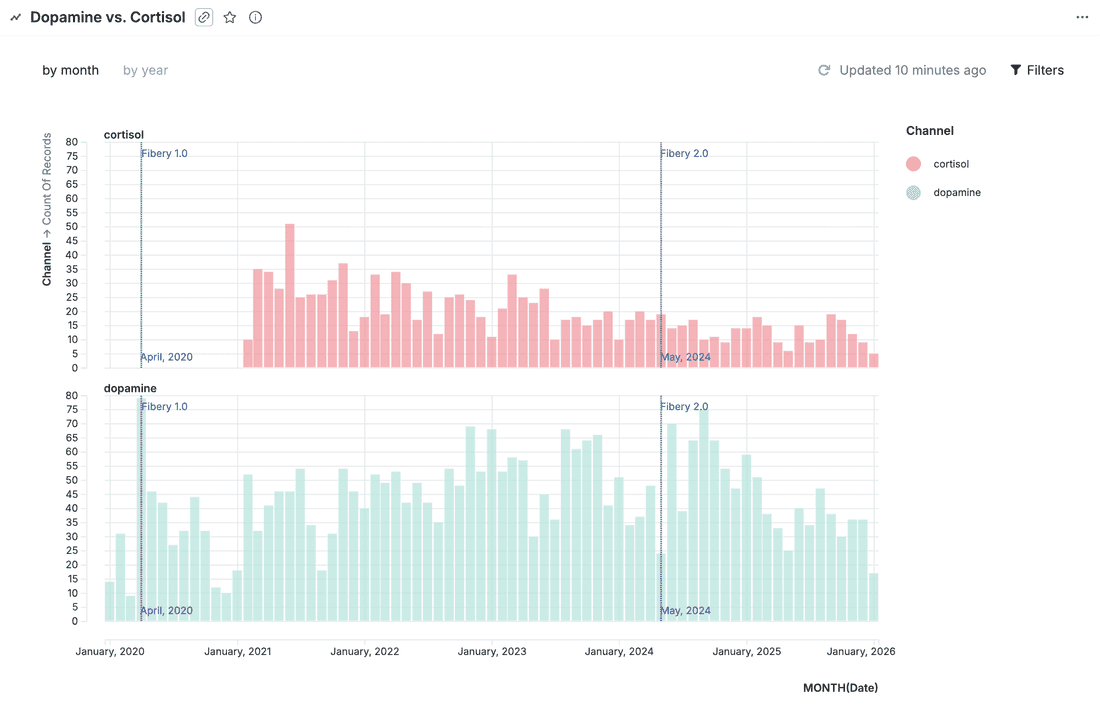Click the teal dopamine legend swatch
Image resolution: width=1100 pixels, height=721 pixels.
tap(913, 193)
